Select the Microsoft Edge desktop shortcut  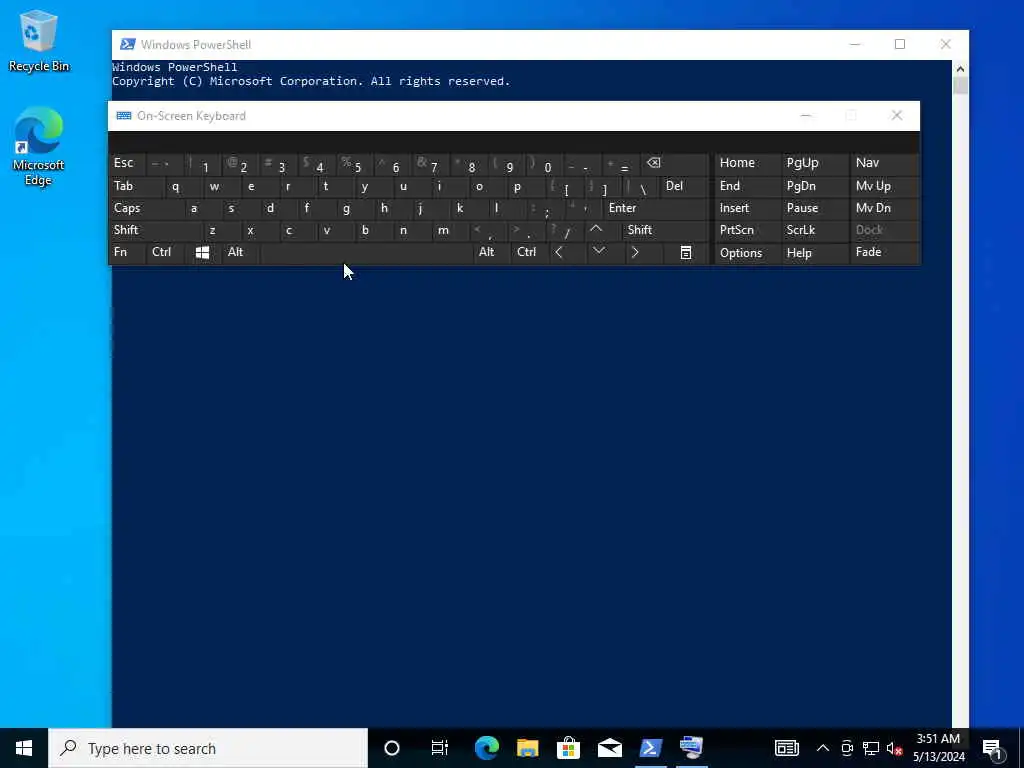tap(39, 147)
